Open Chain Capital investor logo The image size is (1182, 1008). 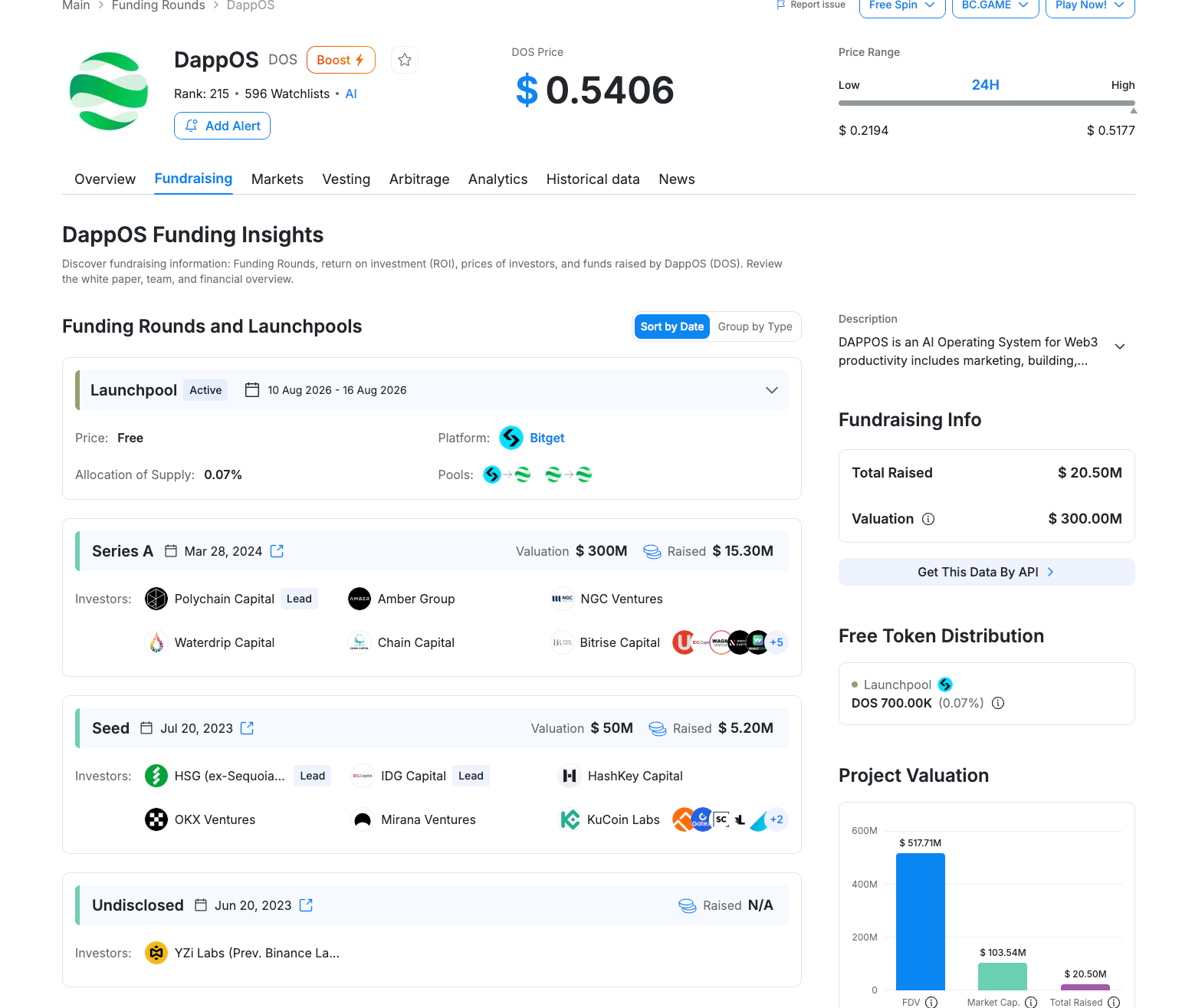tap(360, 642)
